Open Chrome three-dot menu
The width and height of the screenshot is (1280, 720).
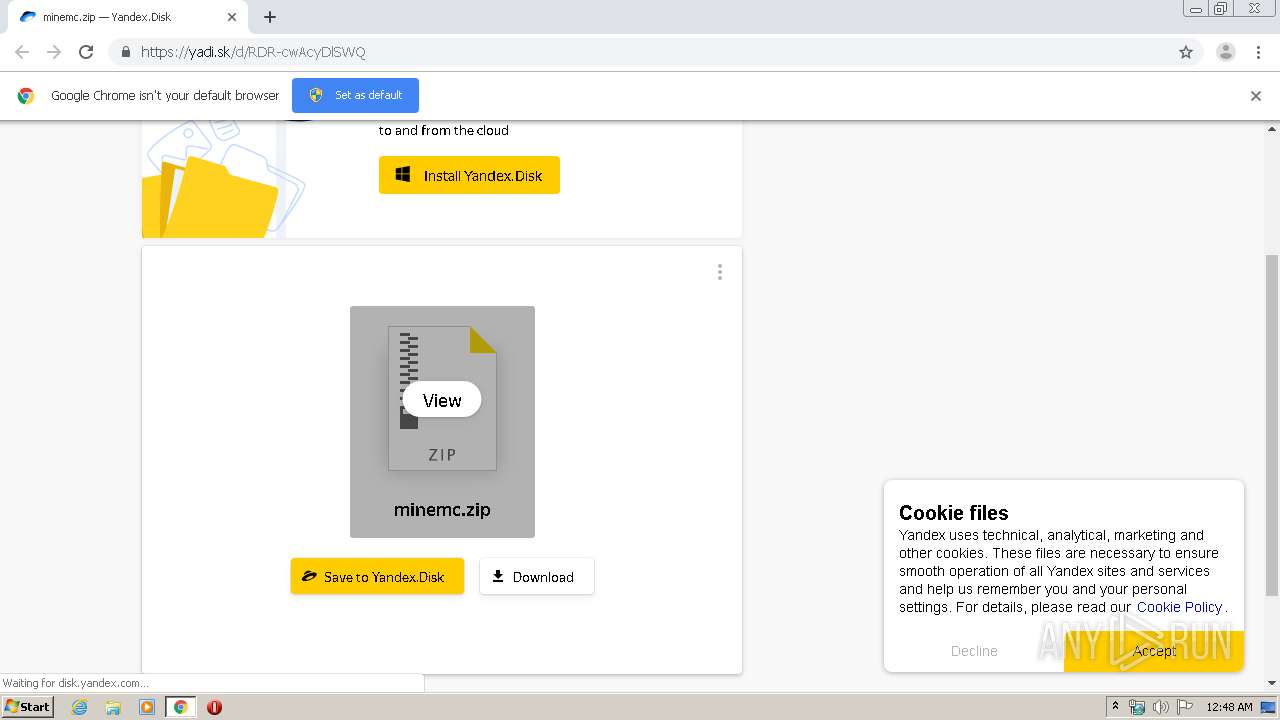(x=1258, y=52)
